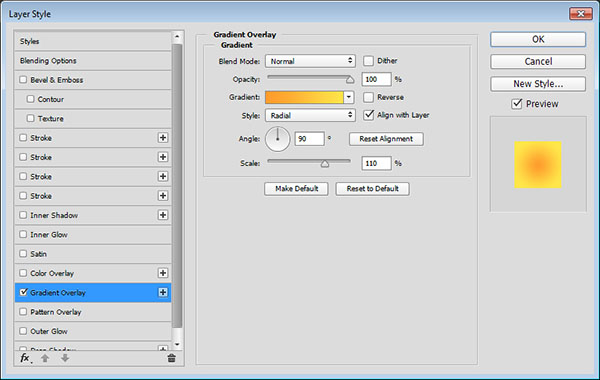
Task: Click the Reset Alignment button
Action: [x=386, y=139]
